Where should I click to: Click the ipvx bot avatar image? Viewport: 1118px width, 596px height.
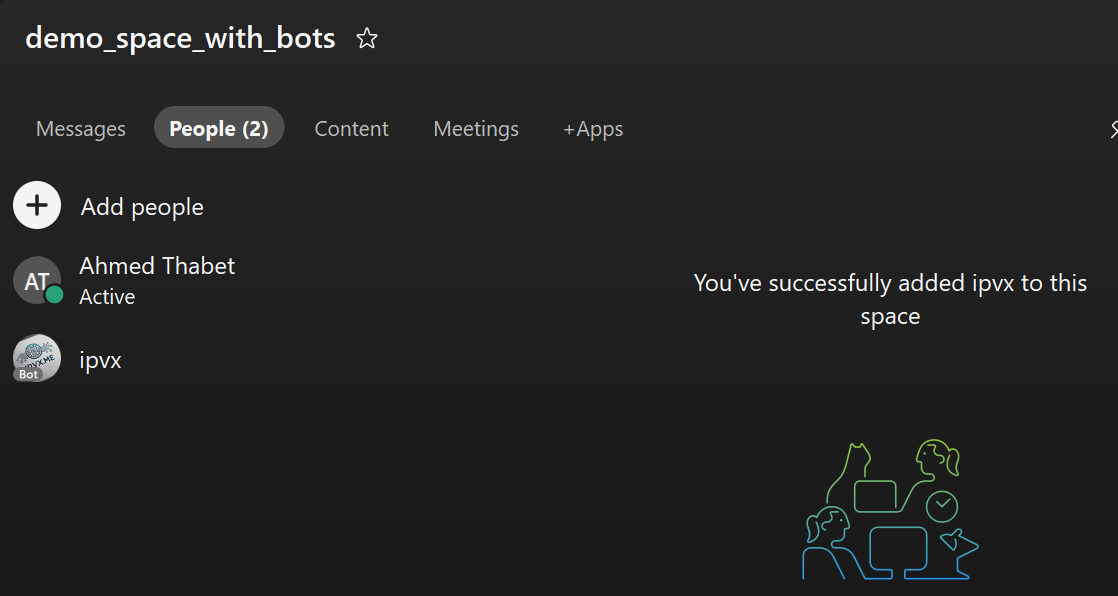37,355
